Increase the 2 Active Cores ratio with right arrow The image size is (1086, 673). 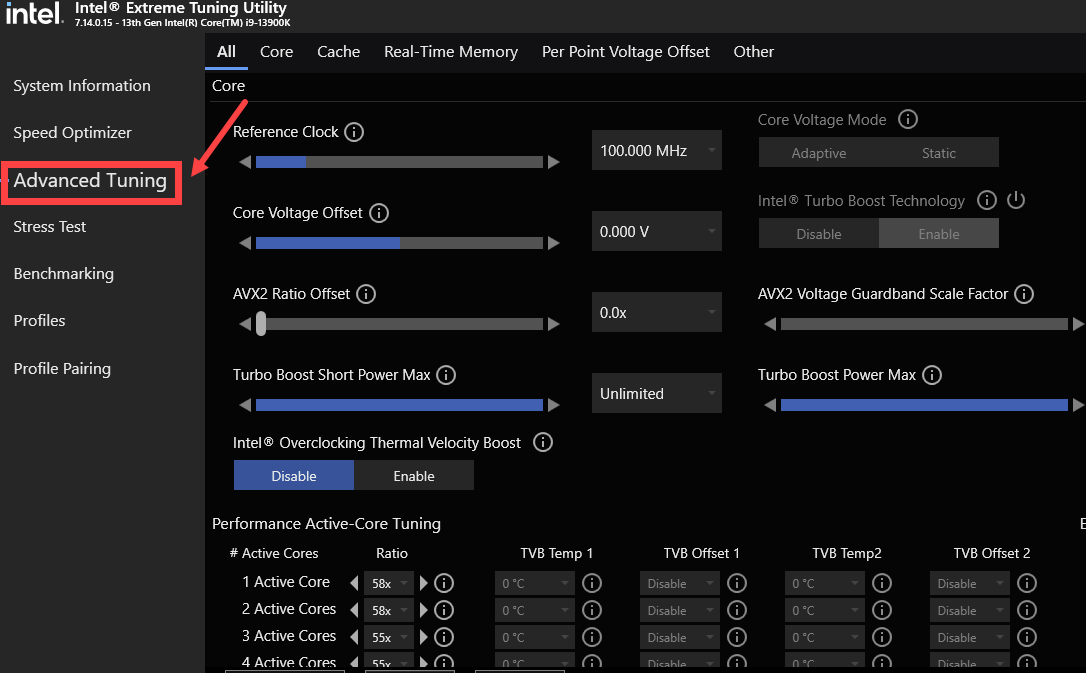coord(424,610)
